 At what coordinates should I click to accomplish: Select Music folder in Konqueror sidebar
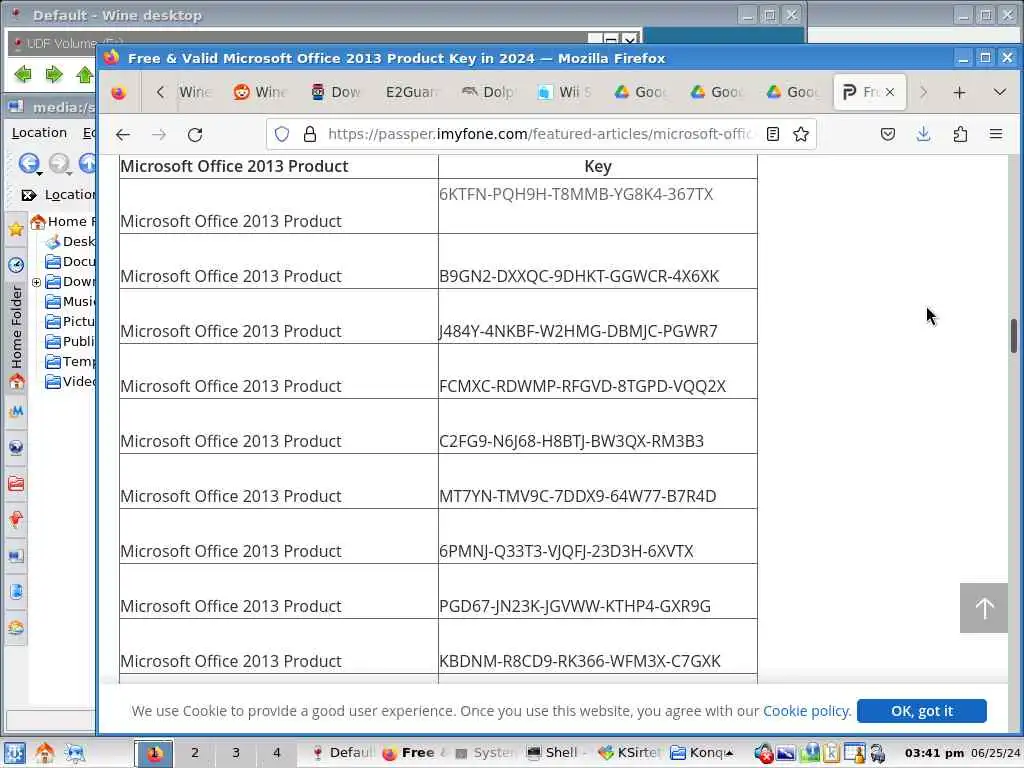click(71, 302)
